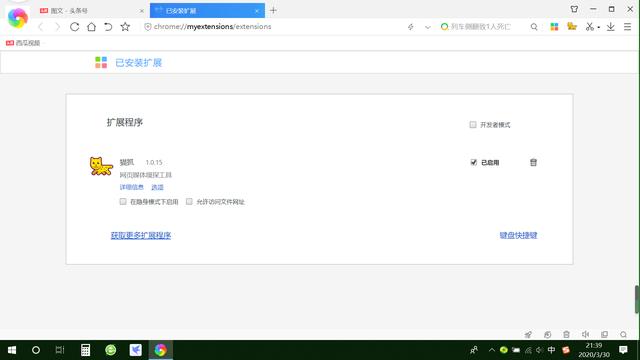Mute page sound with status bar speaker
The width and height of the screenshot is (640, 360).
(585, 335)
